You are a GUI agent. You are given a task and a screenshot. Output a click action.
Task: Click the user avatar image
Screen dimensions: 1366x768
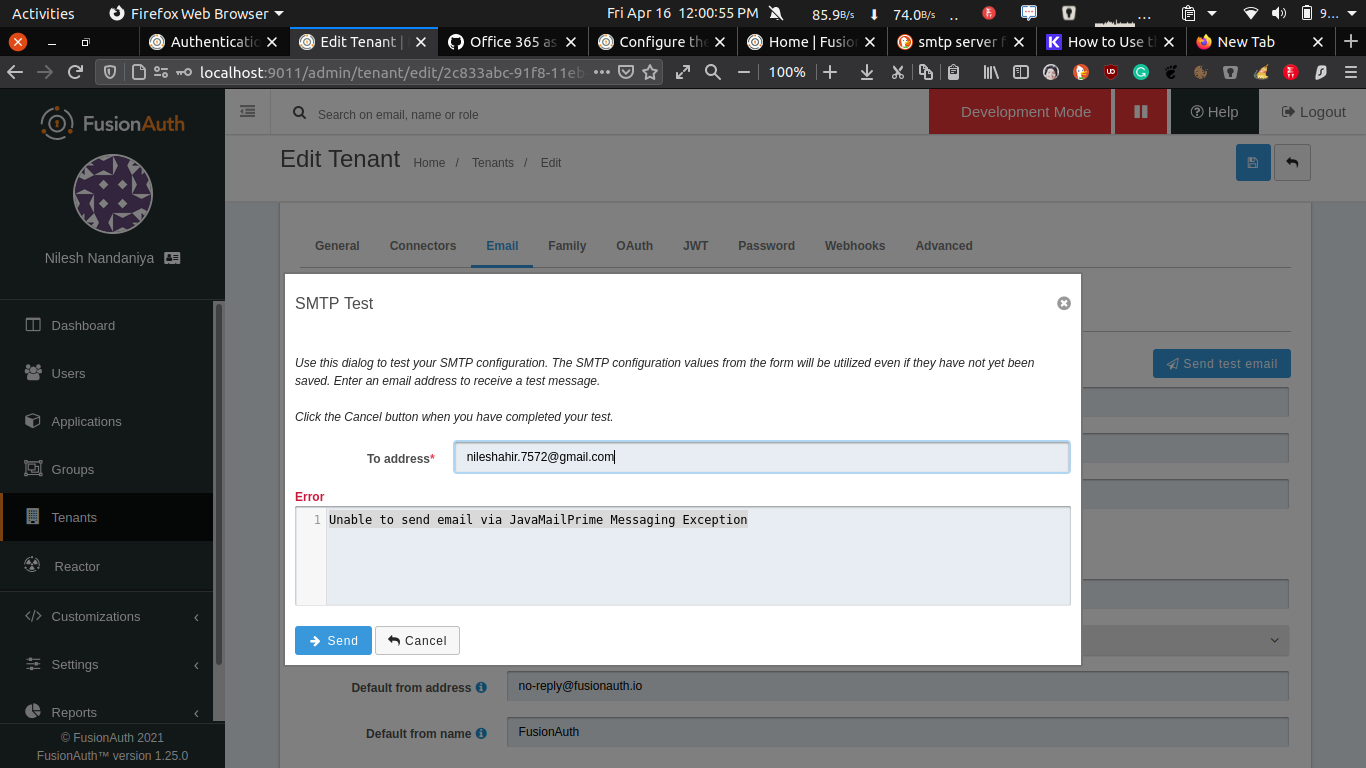[113, 194]
